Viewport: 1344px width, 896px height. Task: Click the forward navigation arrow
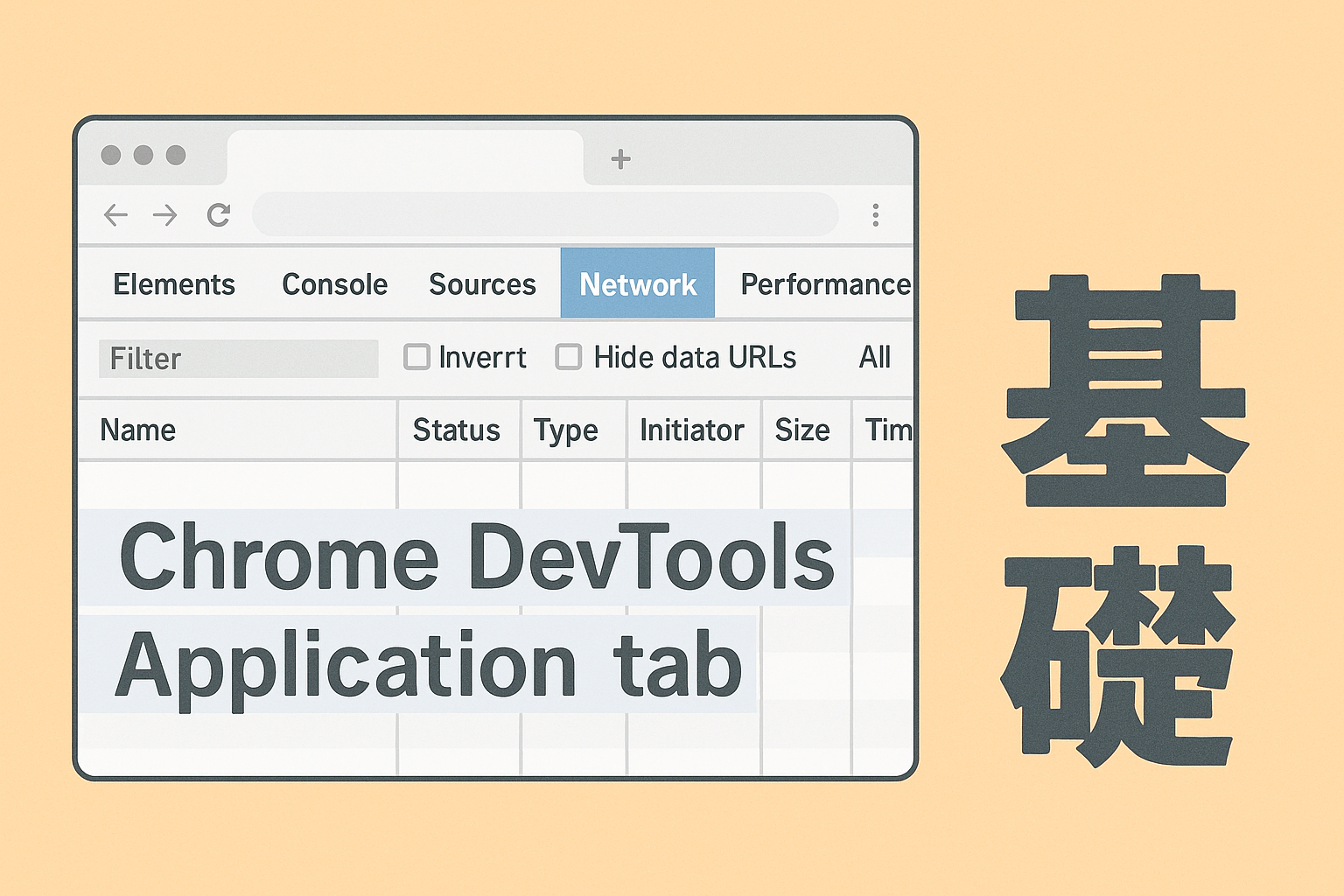[x=165, y=215]
